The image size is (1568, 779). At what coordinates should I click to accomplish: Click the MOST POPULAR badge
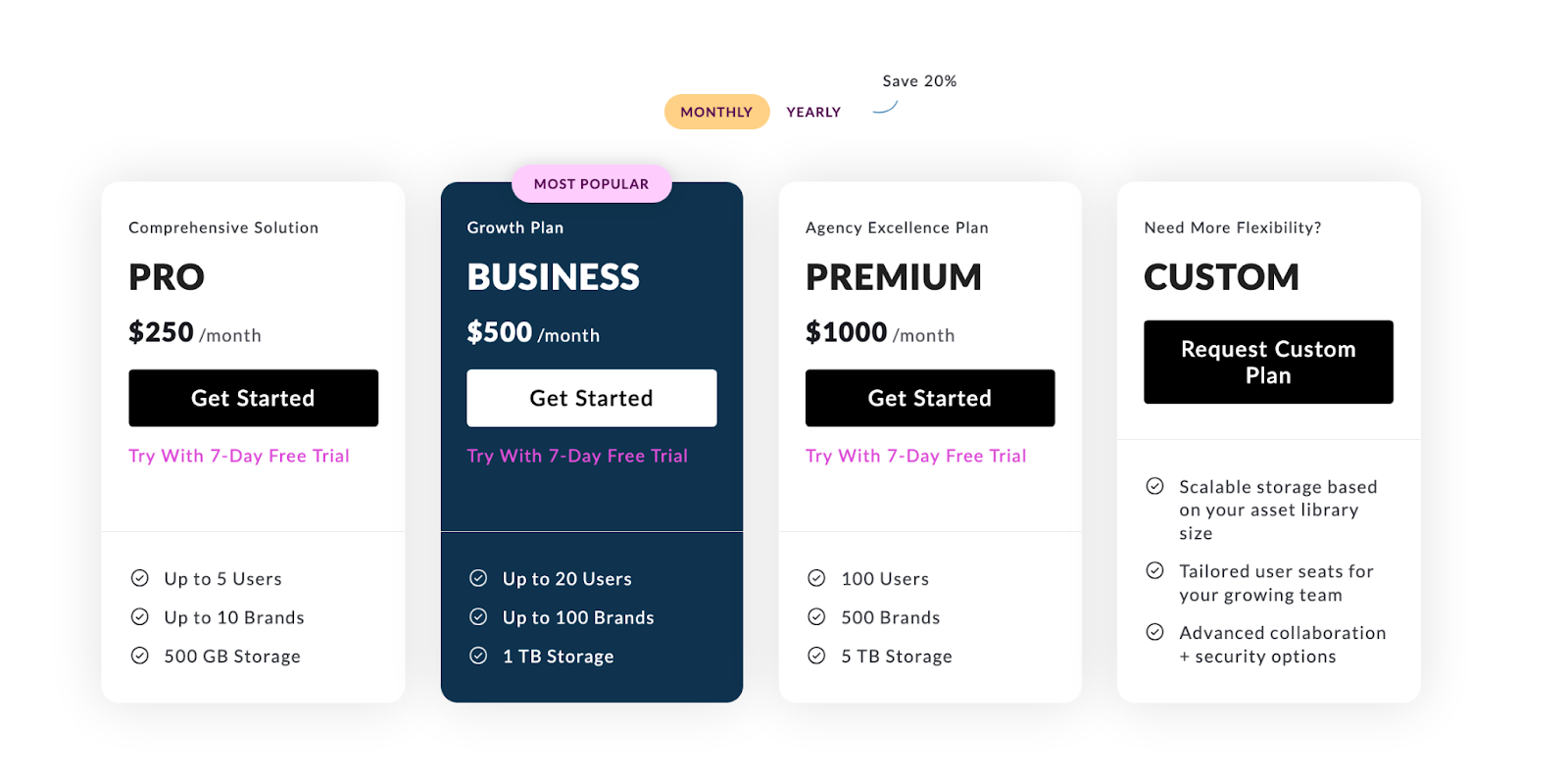(x=591, y=183)
